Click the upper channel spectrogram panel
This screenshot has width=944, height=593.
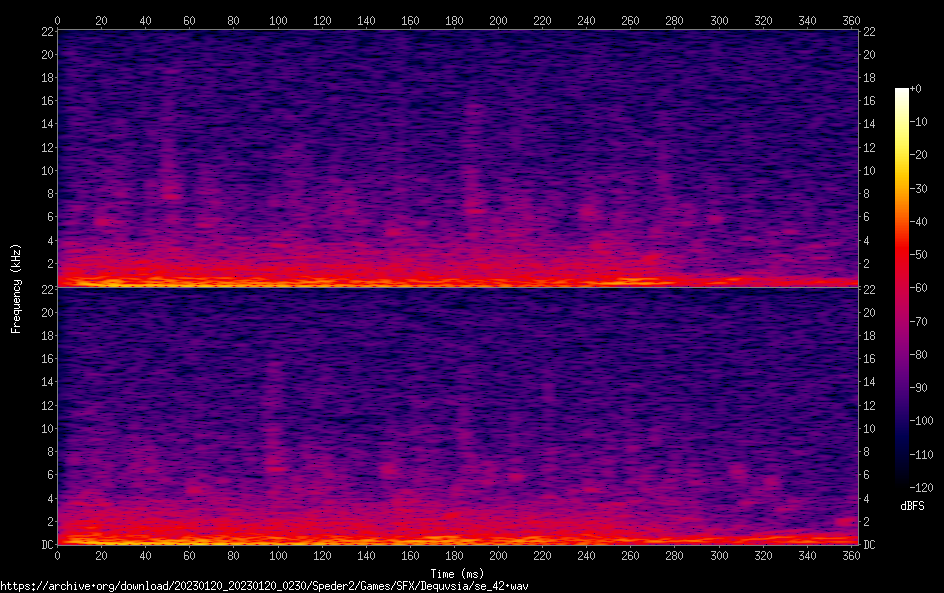(457, 158)
